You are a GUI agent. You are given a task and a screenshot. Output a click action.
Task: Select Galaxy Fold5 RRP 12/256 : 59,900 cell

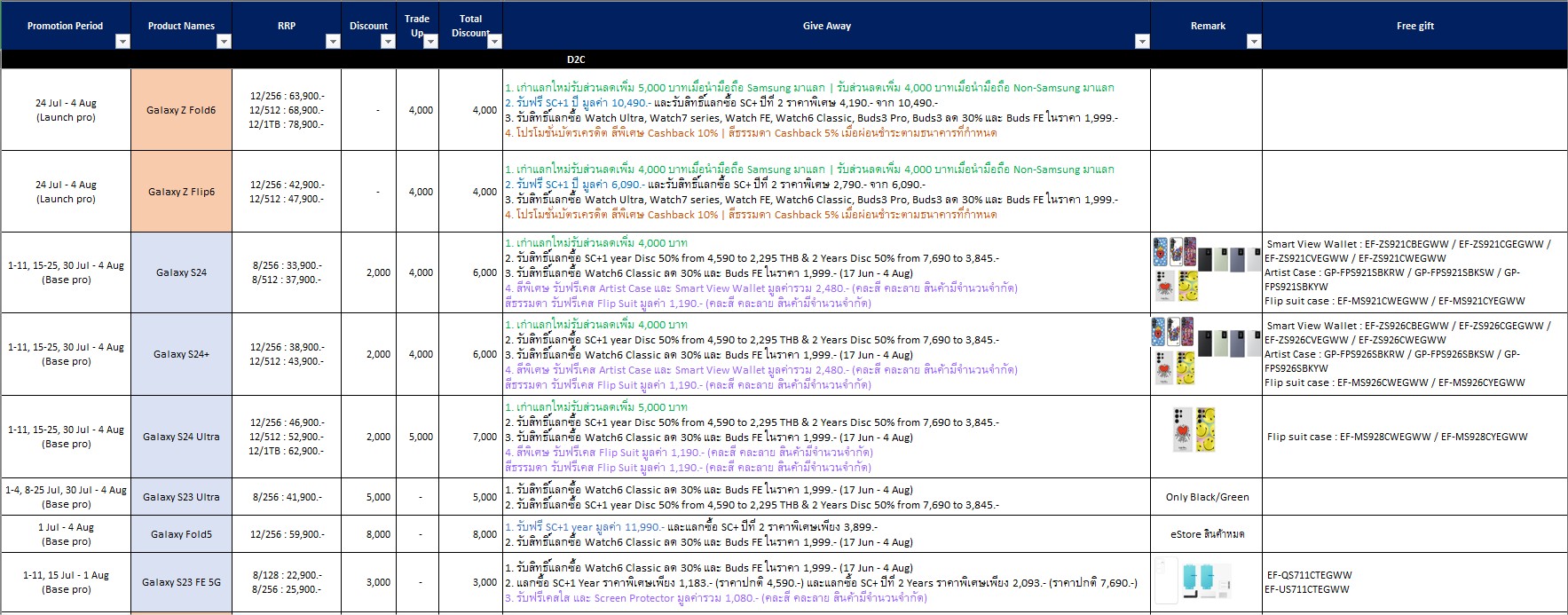tap(287, 534)
